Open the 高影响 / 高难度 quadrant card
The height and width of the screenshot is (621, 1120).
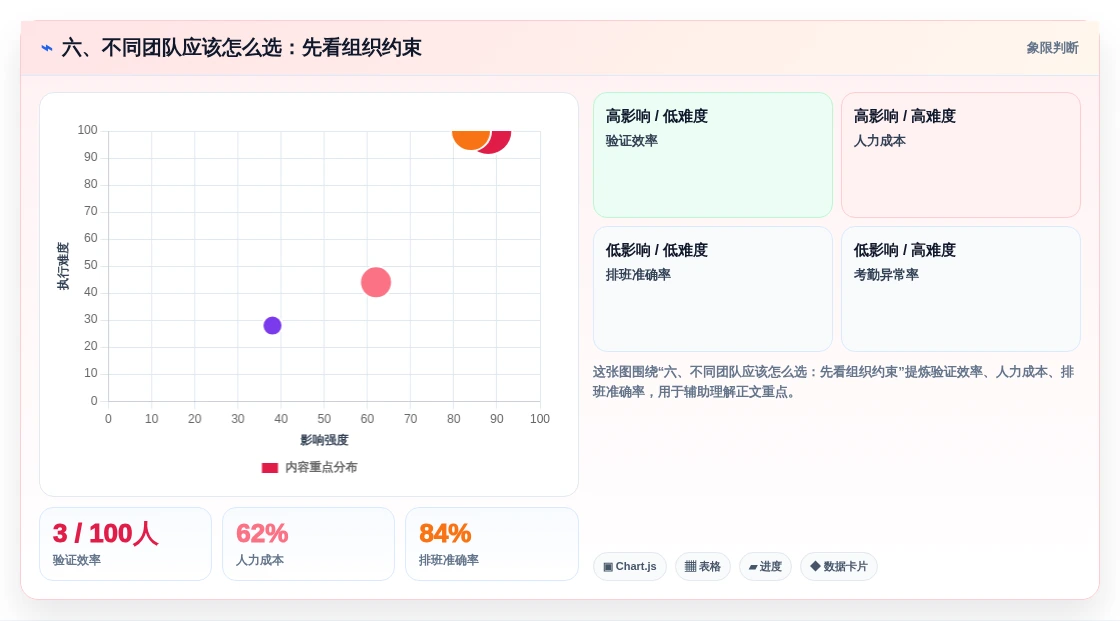click(x=961, y=155)
